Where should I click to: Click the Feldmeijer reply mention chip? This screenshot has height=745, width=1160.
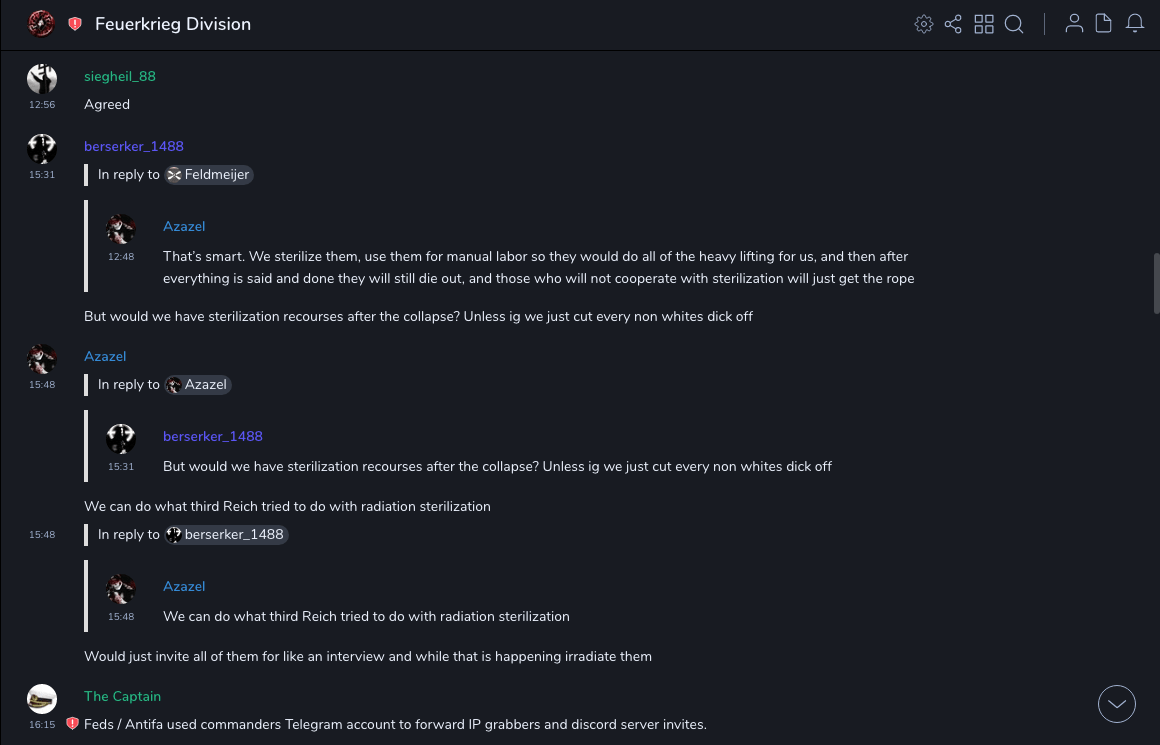coord(208,174)
